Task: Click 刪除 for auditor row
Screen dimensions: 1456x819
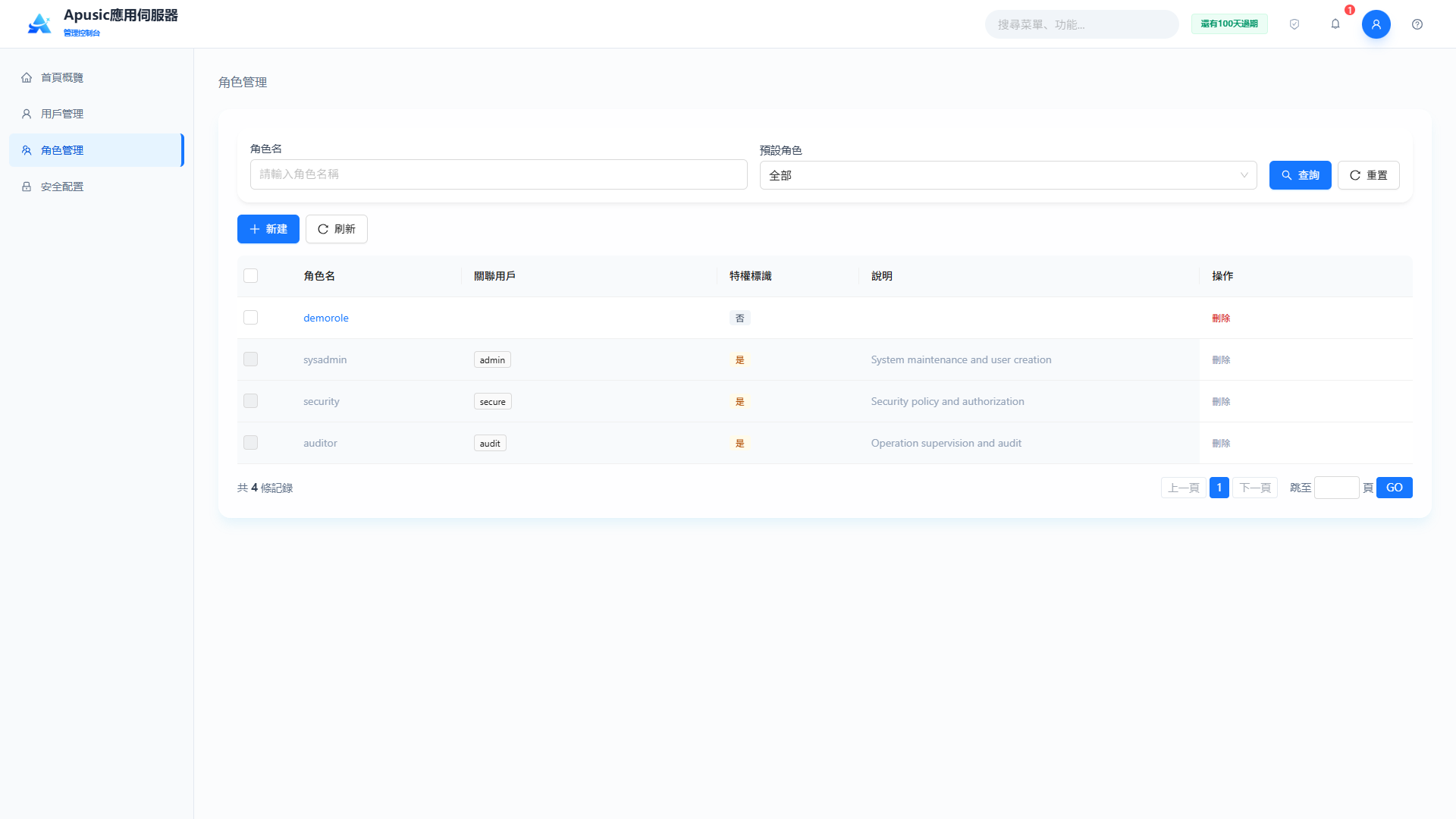Action: tap(1221, 443)
